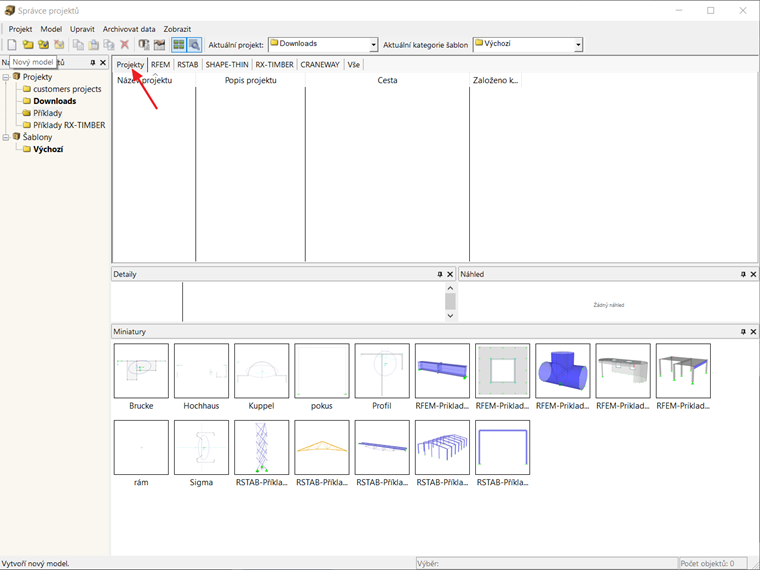Select the pokus thumbnail
The height and width of the screenshot is (570, 760).
click(322, 371)
